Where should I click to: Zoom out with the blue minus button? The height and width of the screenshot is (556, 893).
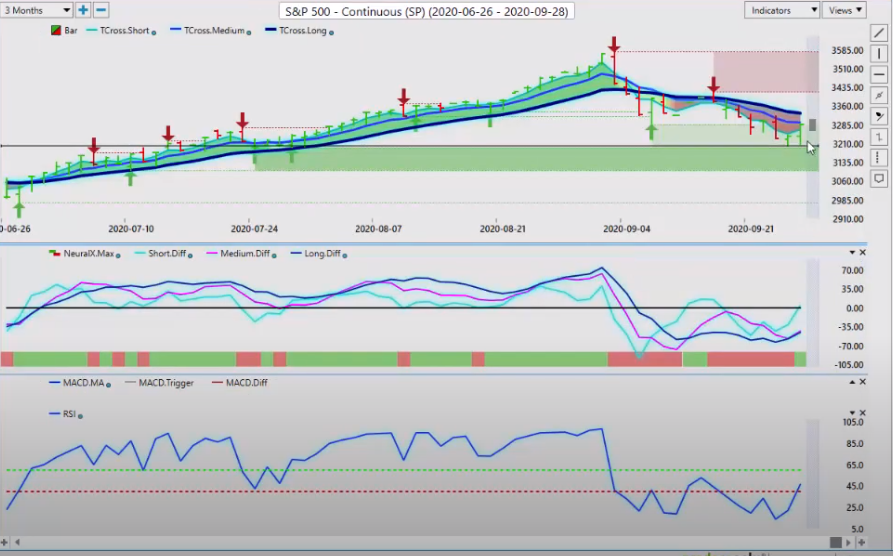click(x=101, y=10)
